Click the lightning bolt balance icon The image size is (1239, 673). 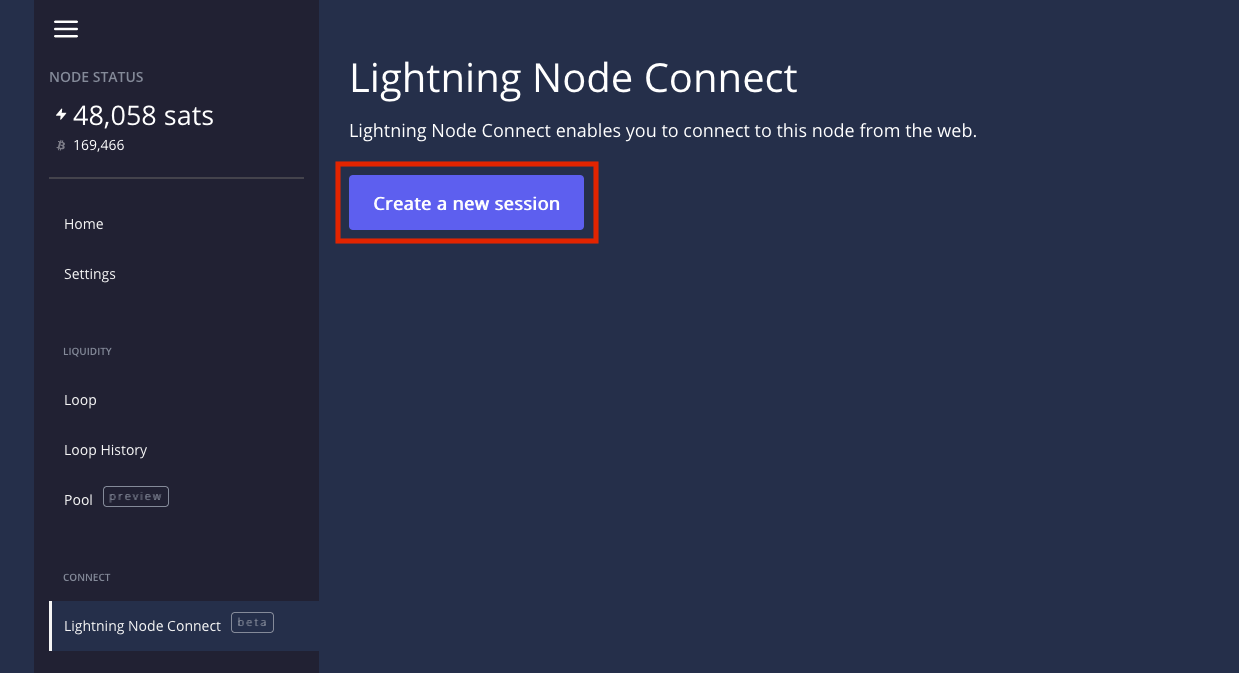[x=61, y=116]
